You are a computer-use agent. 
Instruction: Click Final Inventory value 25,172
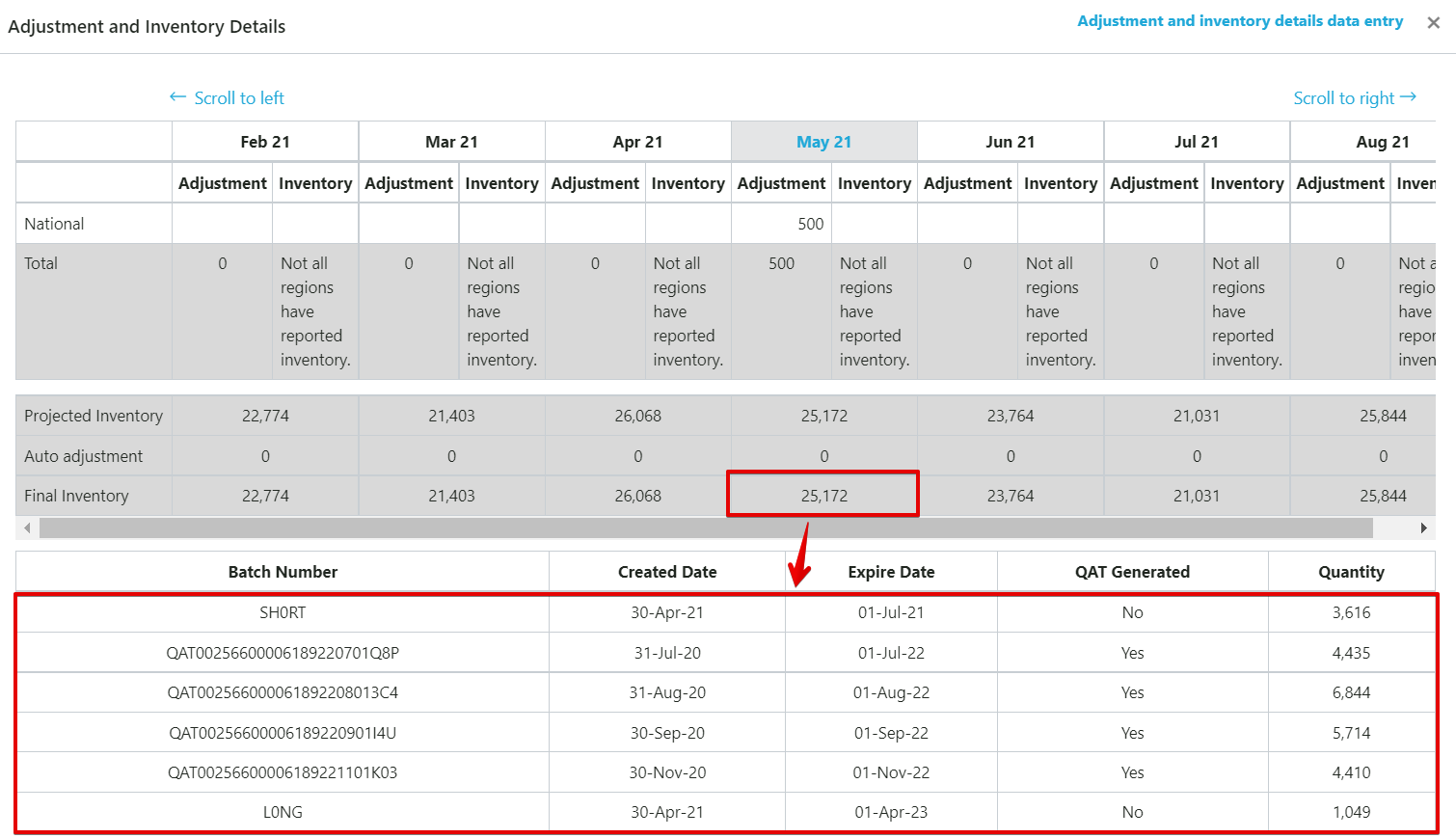pos(824,496)
